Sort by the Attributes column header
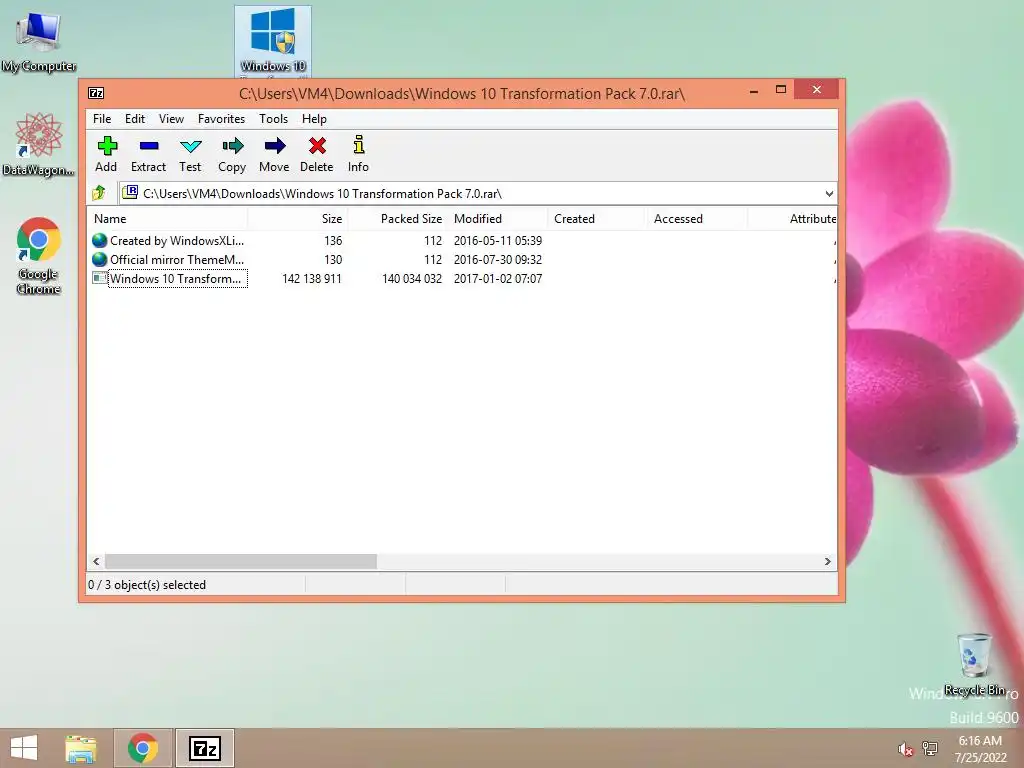This screenshot has height=768, width=1024. (x=793, y=219)
